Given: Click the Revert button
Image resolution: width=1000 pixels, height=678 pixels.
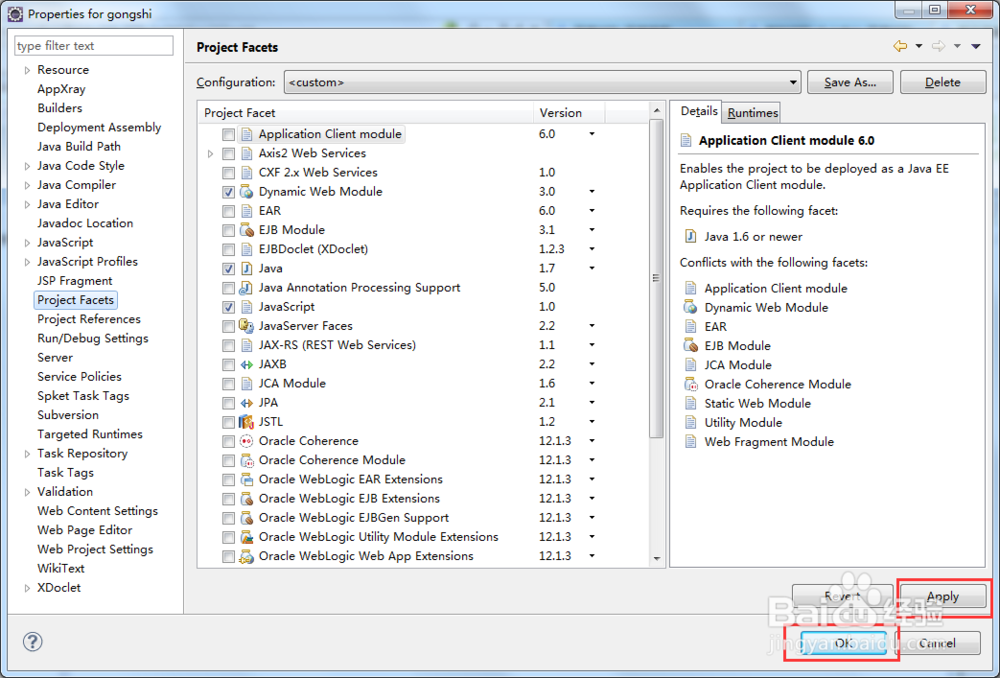Looking at the screenshot, I should point(842,597).
